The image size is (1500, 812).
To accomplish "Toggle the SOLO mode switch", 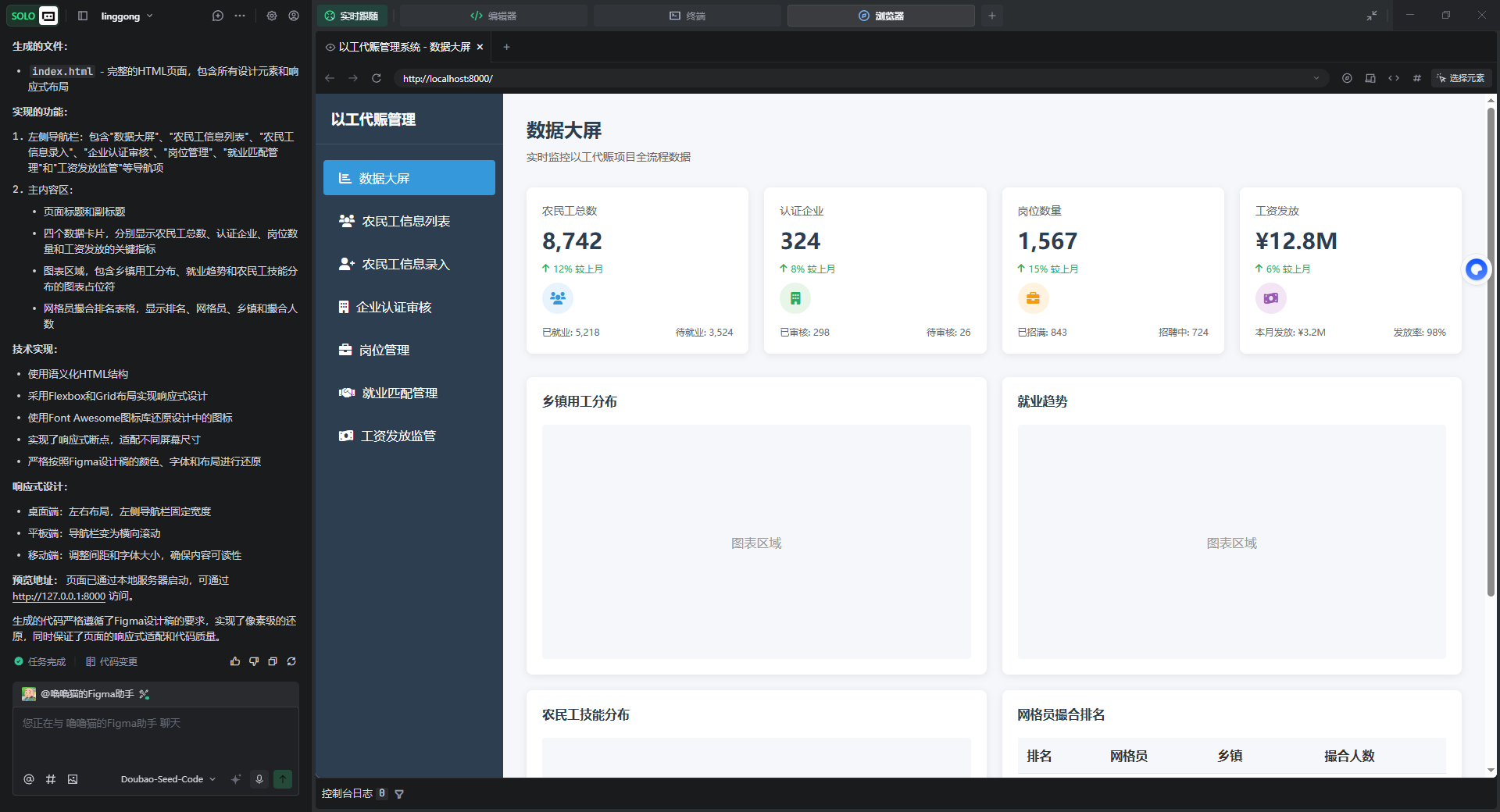I will click(x=33, y=16).
